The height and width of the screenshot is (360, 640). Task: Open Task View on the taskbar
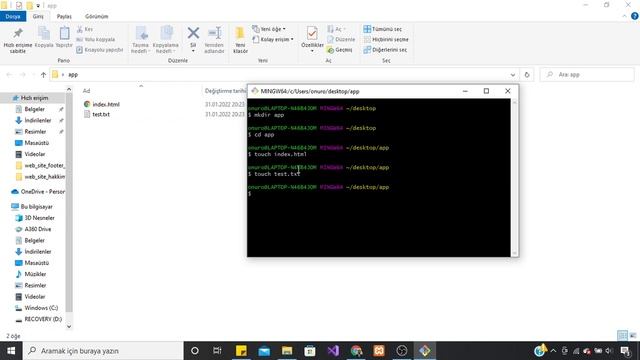(x=217, y=351)
